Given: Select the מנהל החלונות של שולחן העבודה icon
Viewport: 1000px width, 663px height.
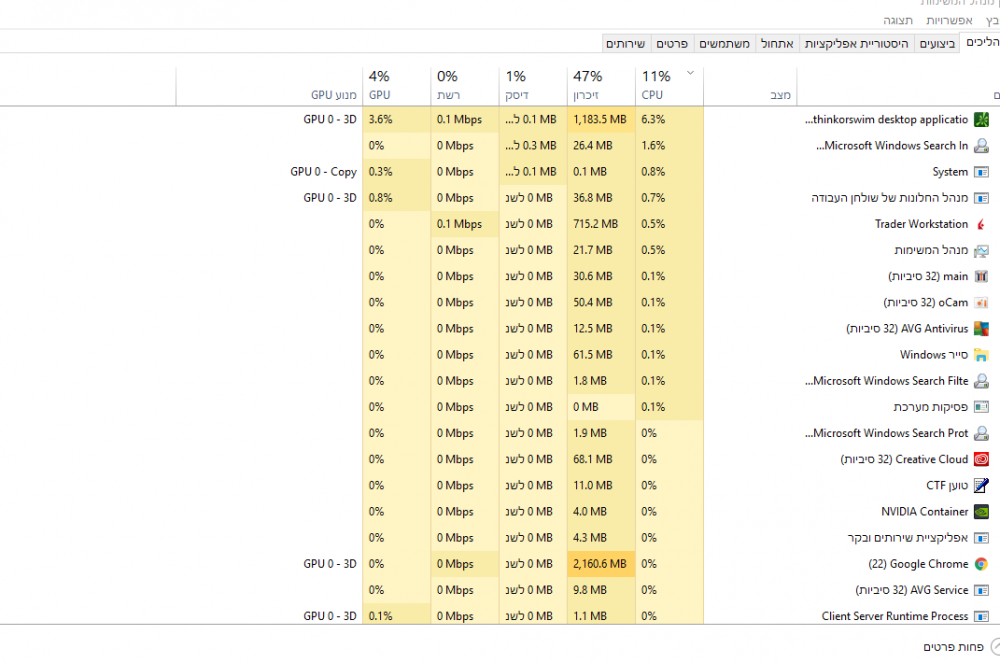Looking at the screenshot, I should click(981, 198).
